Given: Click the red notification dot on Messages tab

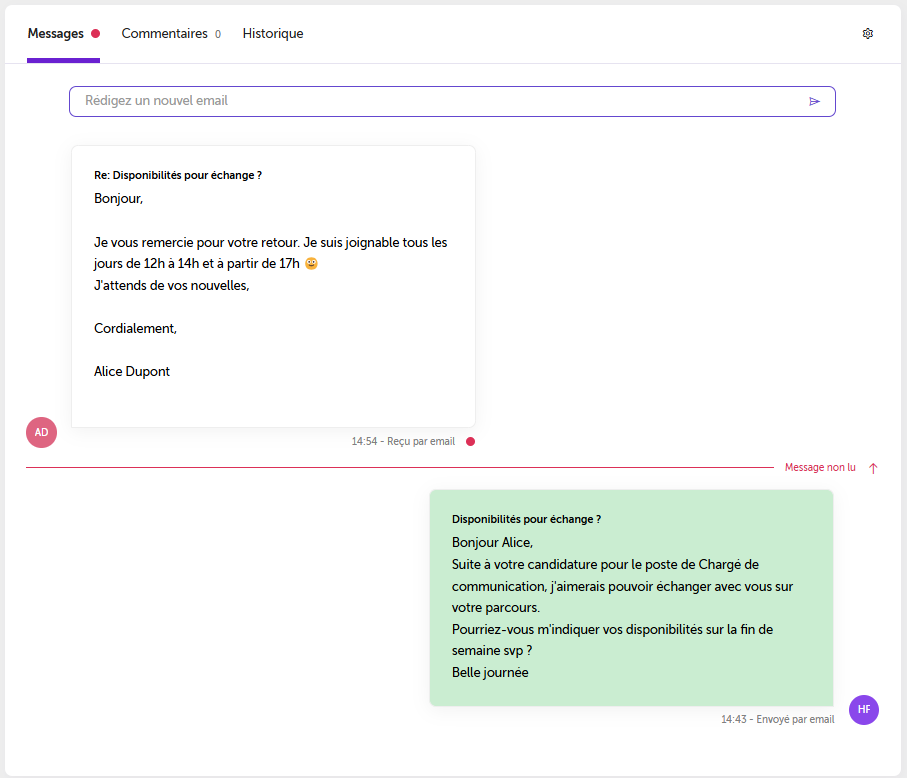Looking at the screenshot, I should [95, 34].
